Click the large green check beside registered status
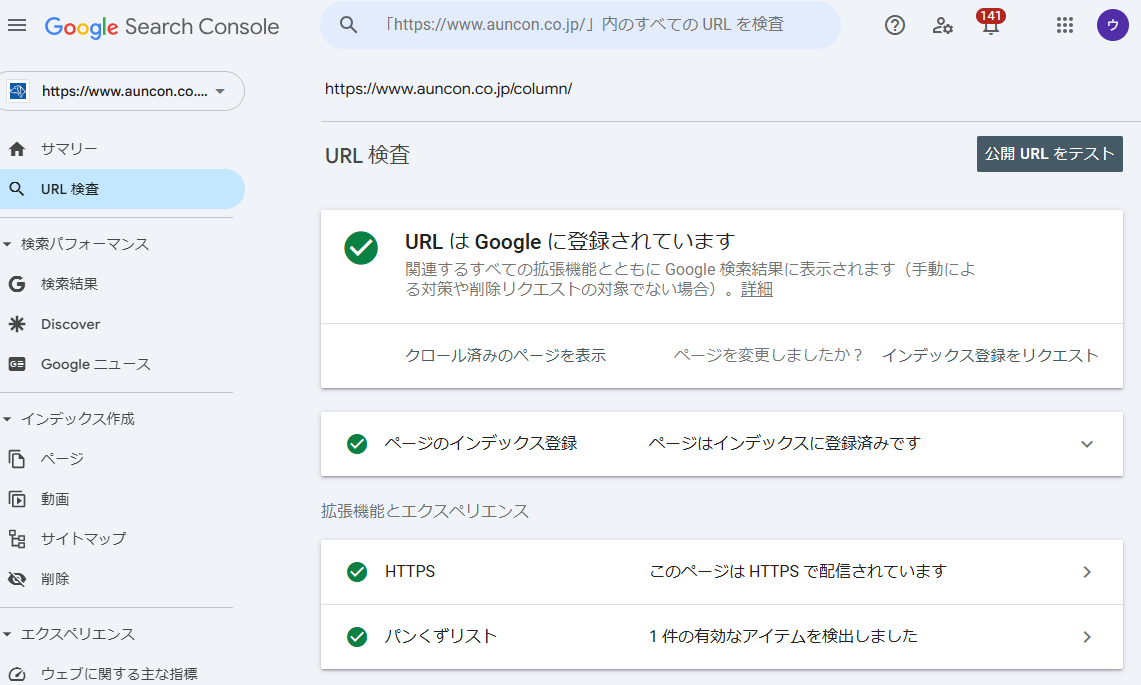Image resolution: width=1141 pixels, height=685 pixels. click(x=361, y=248)
